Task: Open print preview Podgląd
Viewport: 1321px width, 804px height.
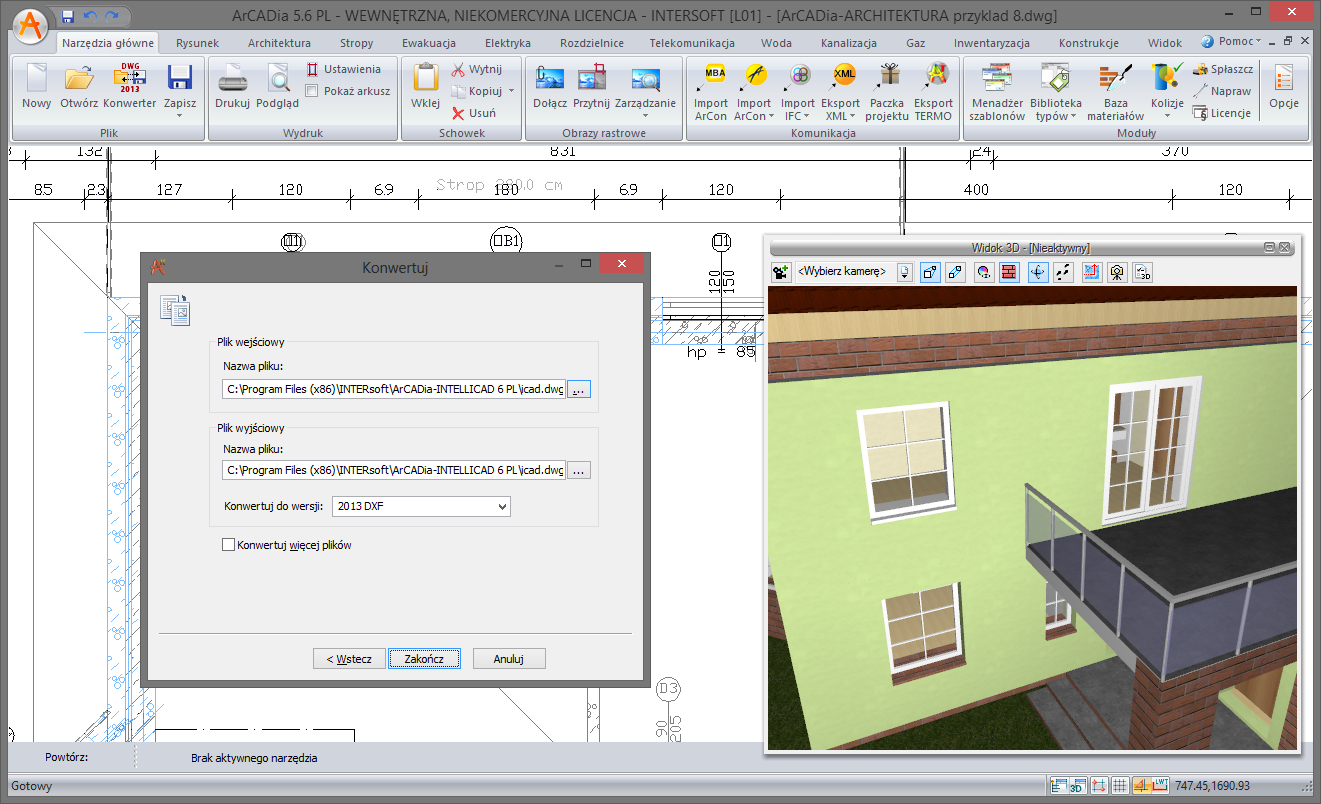Action: (277, 86)
